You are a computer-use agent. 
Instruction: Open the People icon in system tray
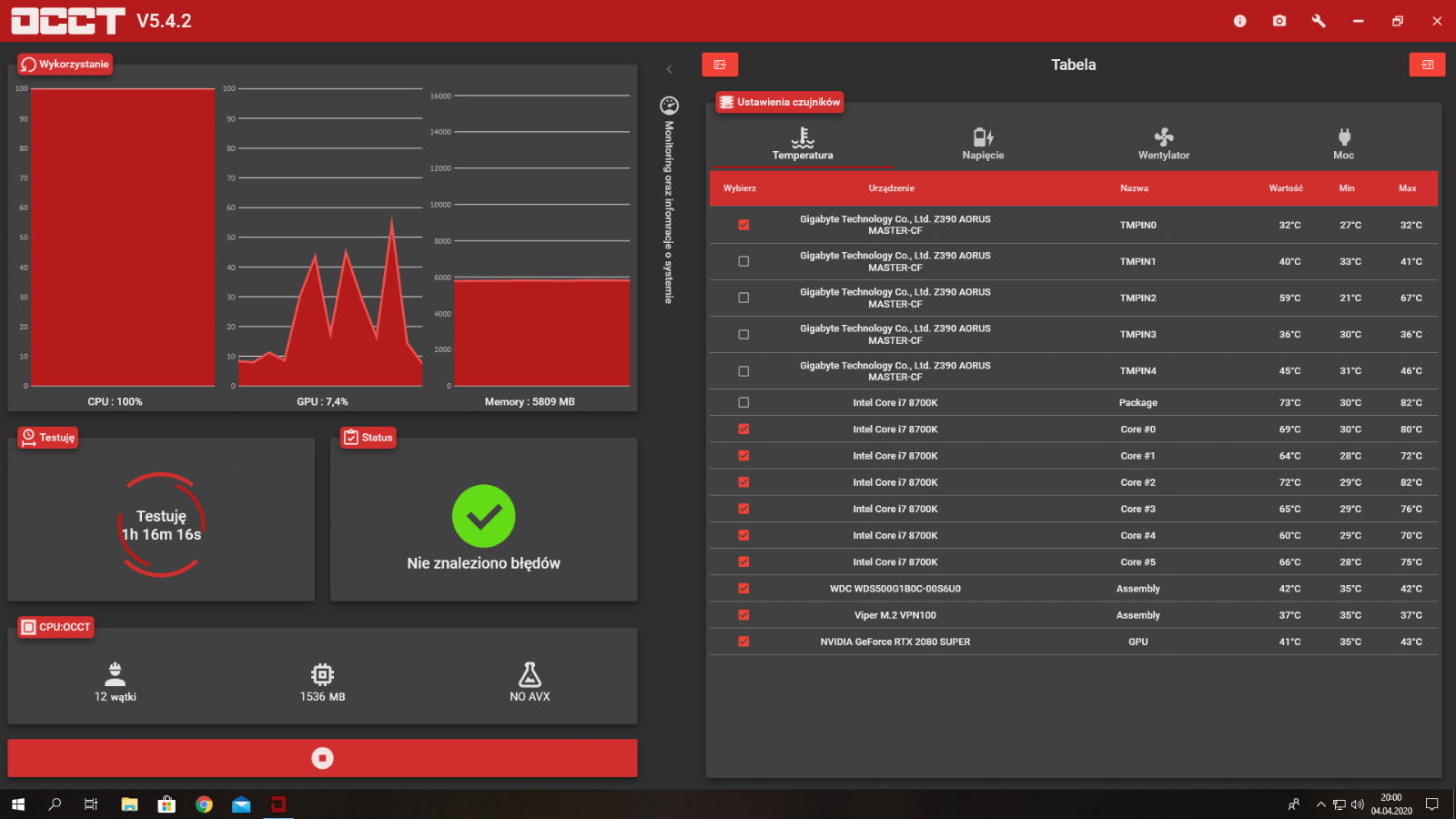1294,804
